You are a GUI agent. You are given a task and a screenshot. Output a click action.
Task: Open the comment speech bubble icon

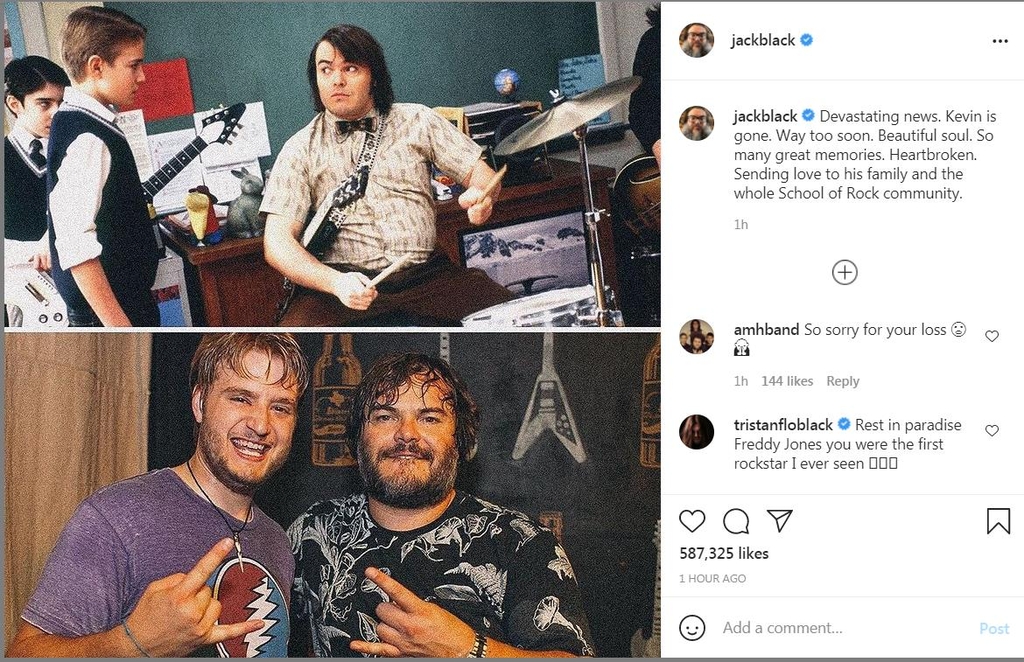[x=736, y=521]
